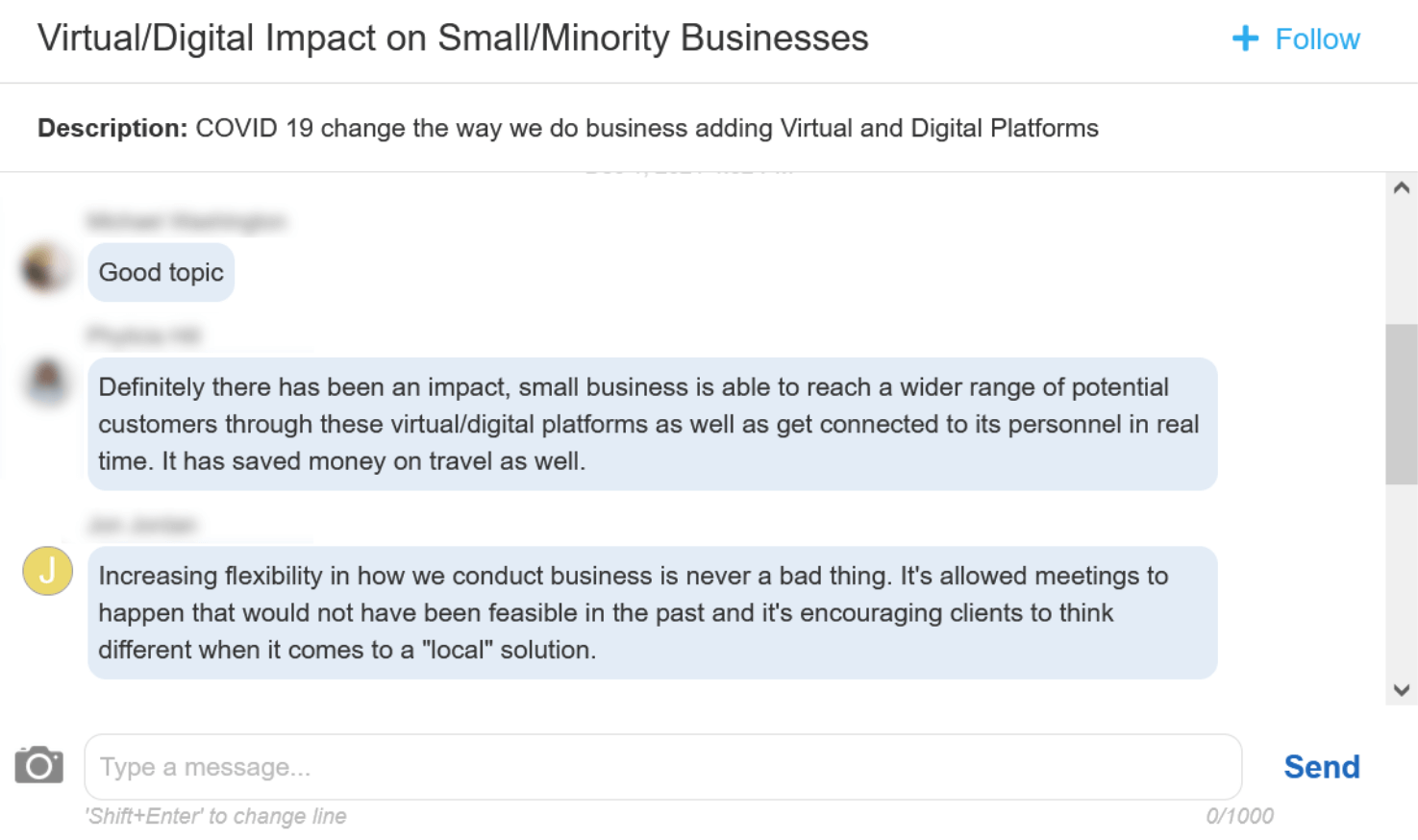Click sender name above 'Definitely there has been' message
1418x840 pixels.
click(x=144, y=335)
